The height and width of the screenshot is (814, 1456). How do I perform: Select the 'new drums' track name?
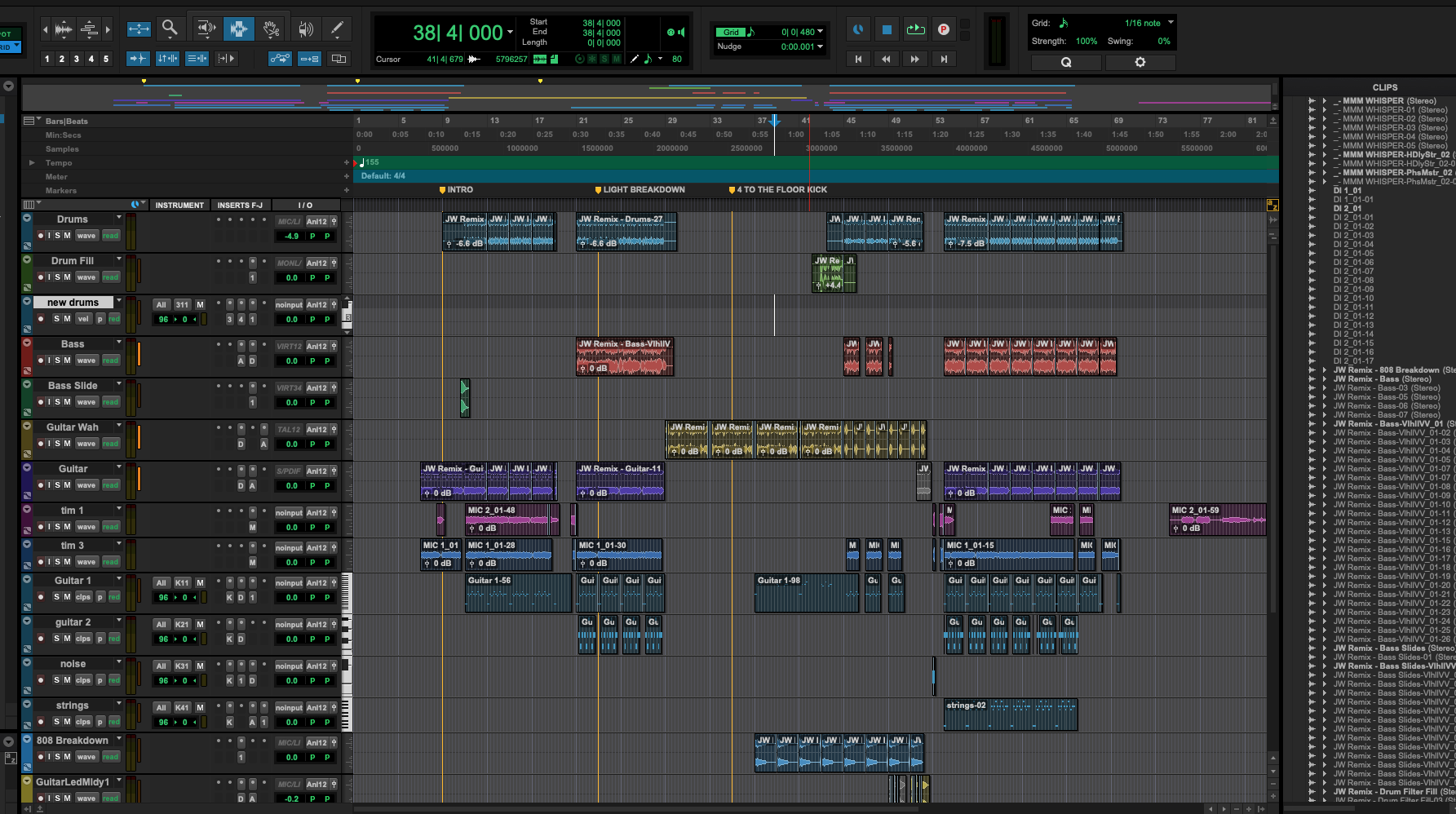click(73, 303)
